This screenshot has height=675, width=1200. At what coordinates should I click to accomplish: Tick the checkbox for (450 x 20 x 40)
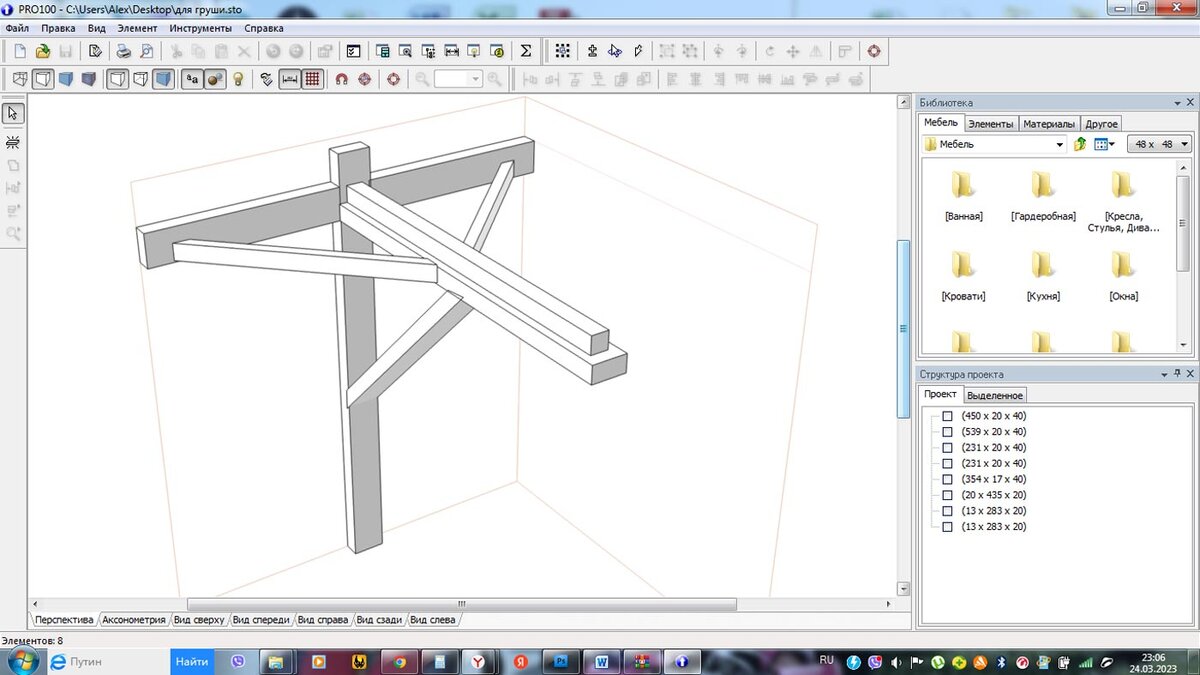coord(947,416)
